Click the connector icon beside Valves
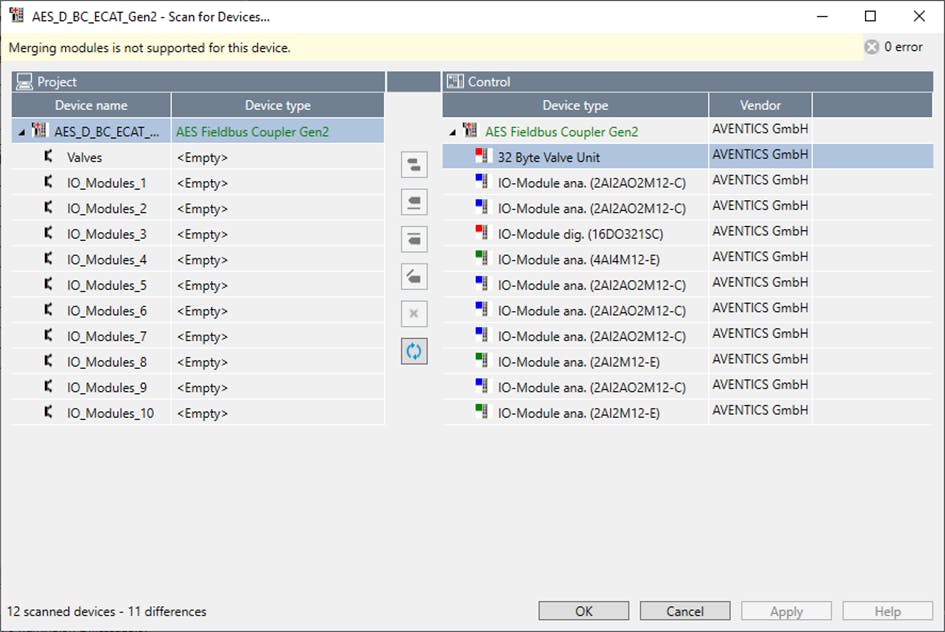 [49, 157]
